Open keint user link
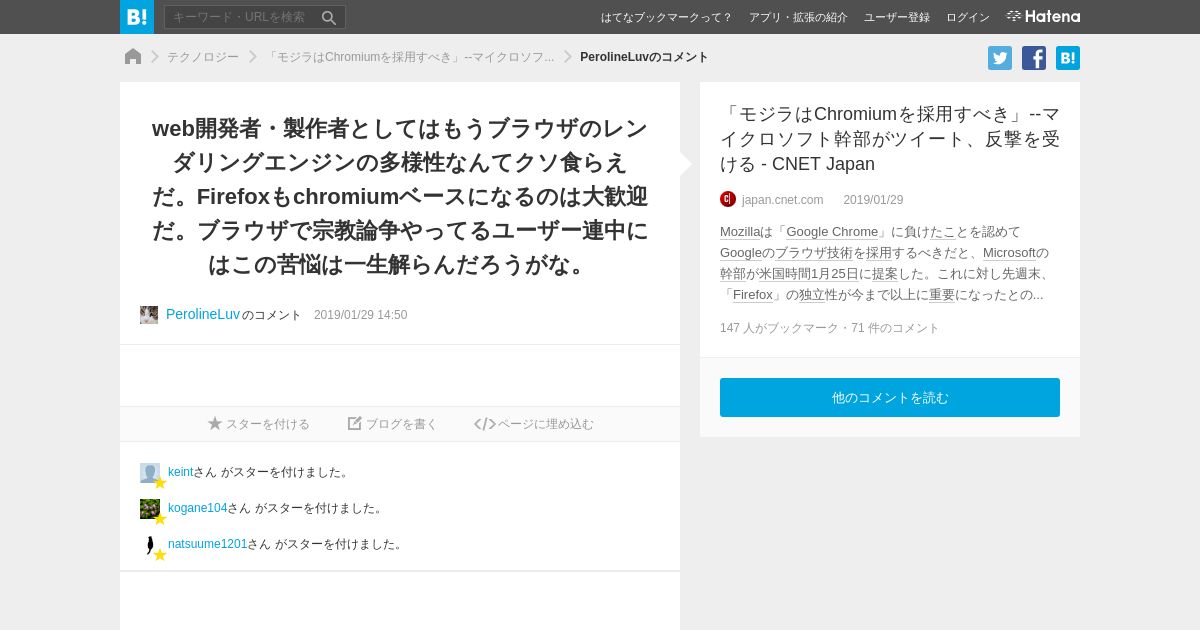The width and height of the screenshot is (1200, 630). click(180, 472)
